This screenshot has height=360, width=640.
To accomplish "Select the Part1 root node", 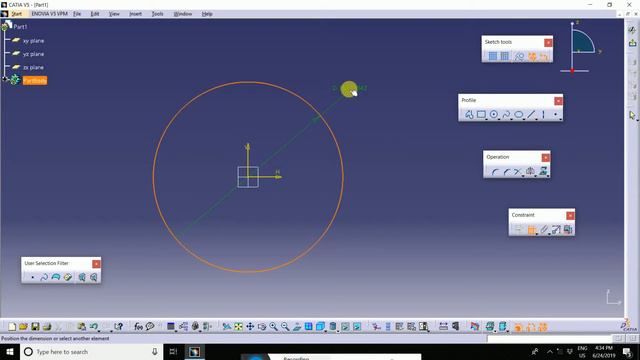I will coord(20,27).
